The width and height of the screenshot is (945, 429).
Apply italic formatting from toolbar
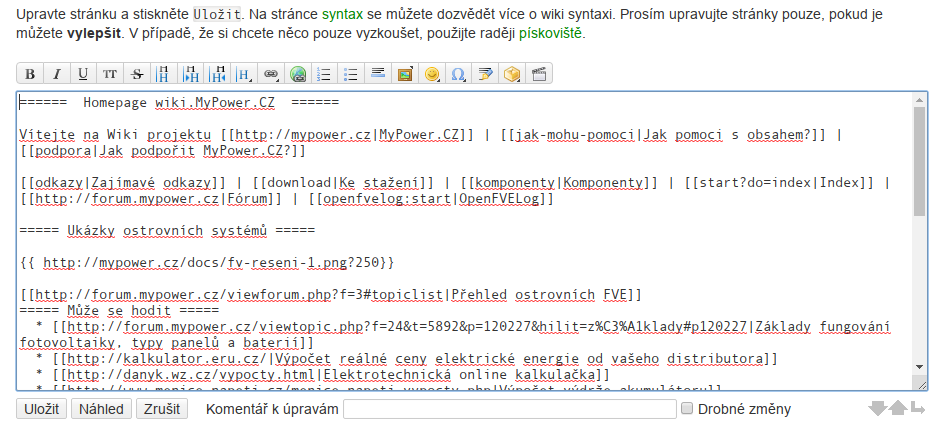[x=57, y=74]
